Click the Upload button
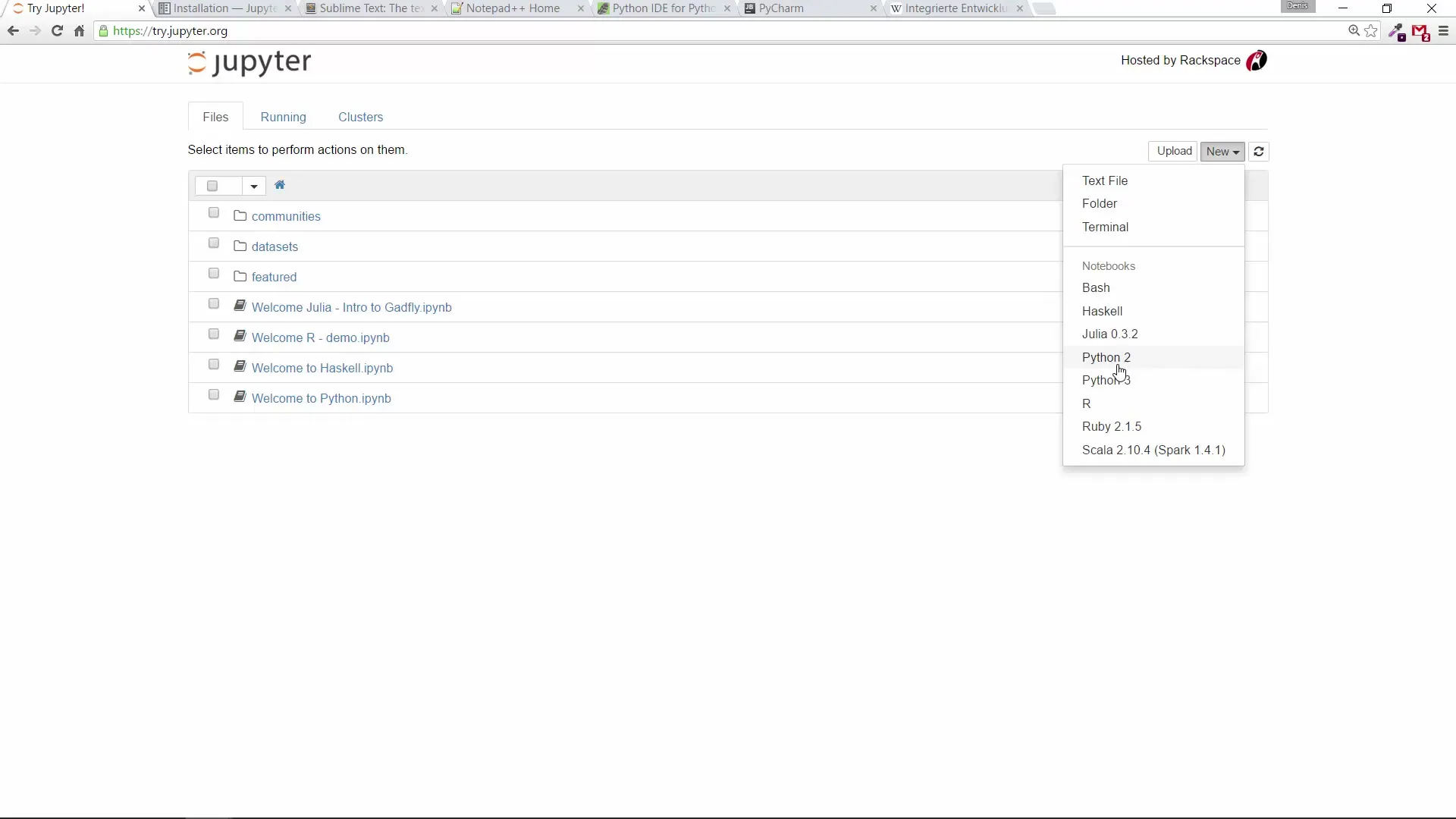Screen dimensions: 1456x819 [1173, 152]
